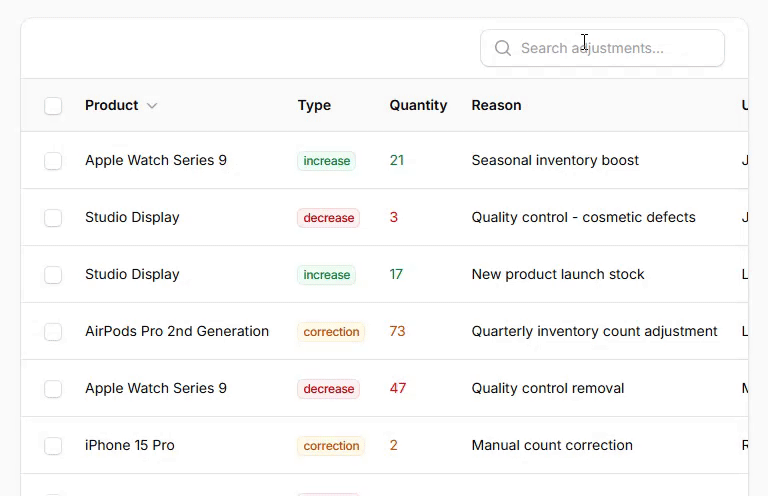The image size is (768, 496).
Task: Check the box for Quality control - cosmetic defects row
Action: [53, 218]
